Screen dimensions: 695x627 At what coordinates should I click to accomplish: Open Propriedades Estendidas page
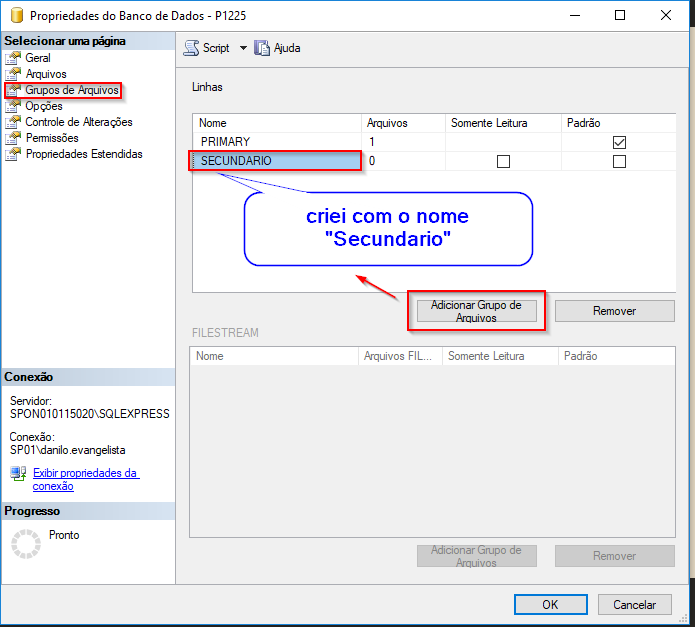(x=84, y=154)
